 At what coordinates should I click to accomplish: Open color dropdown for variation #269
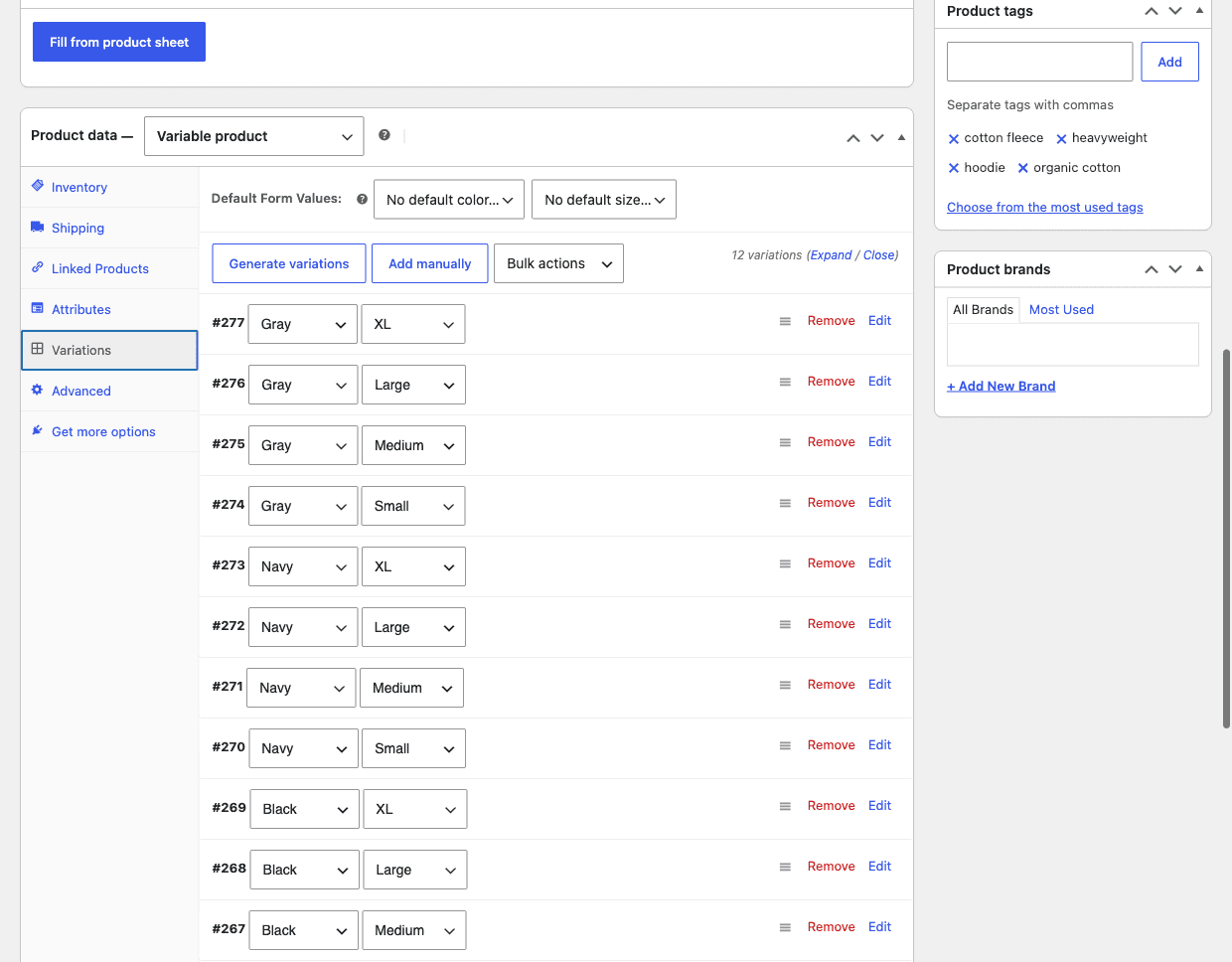click(304, 809)
